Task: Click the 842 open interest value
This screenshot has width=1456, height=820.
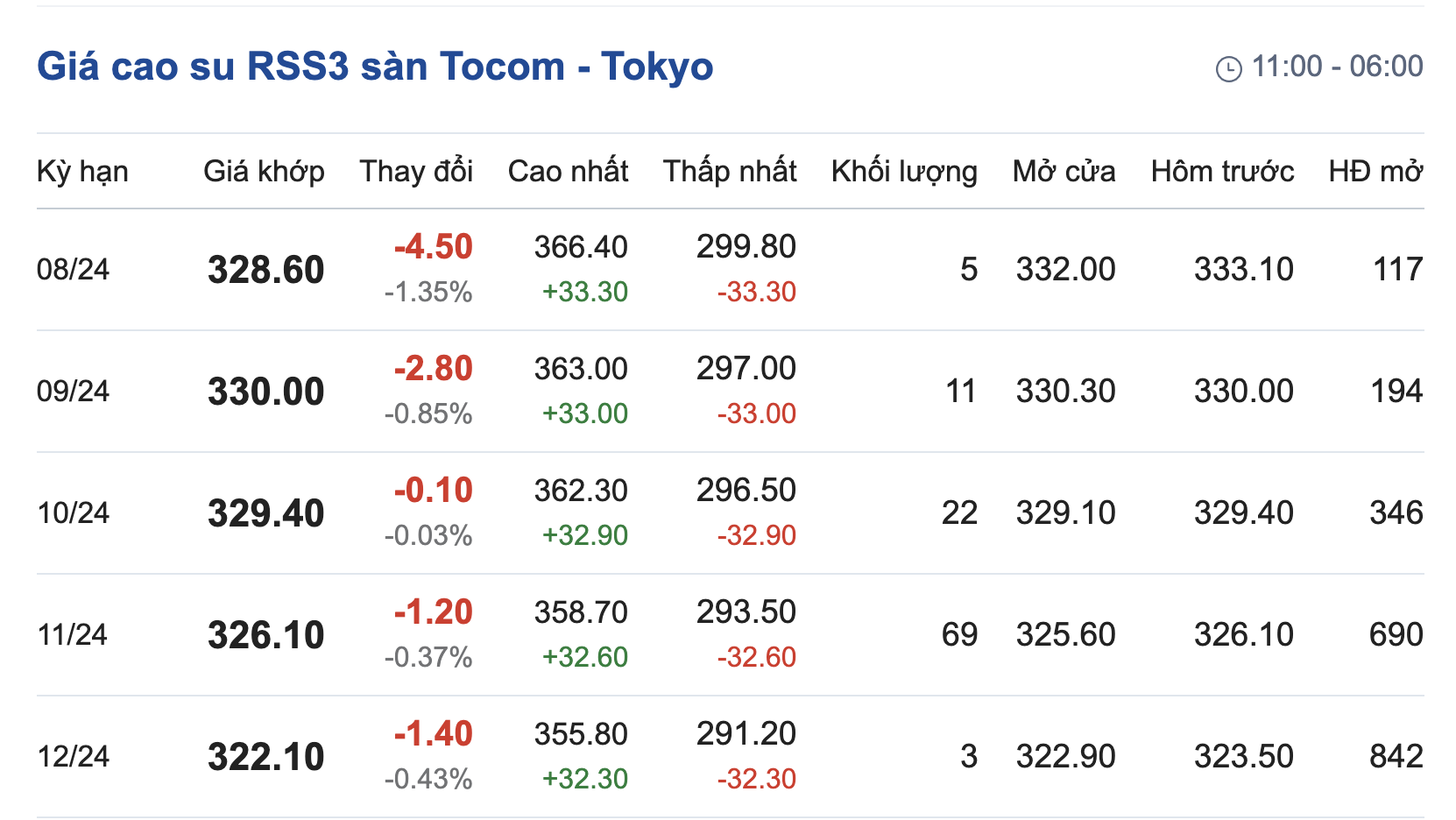Action: 1396,757
